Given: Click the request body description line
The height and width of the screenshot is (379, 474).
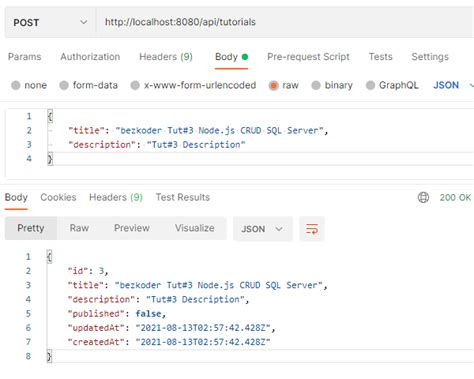Looking at the screenshot, I should [157, 145].
